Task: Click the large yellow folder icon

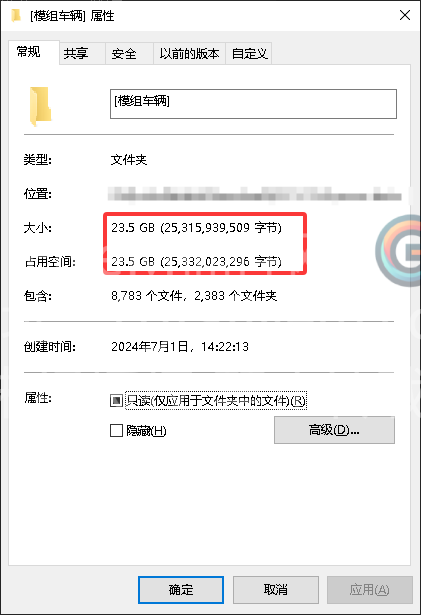Action: point(40,106)
